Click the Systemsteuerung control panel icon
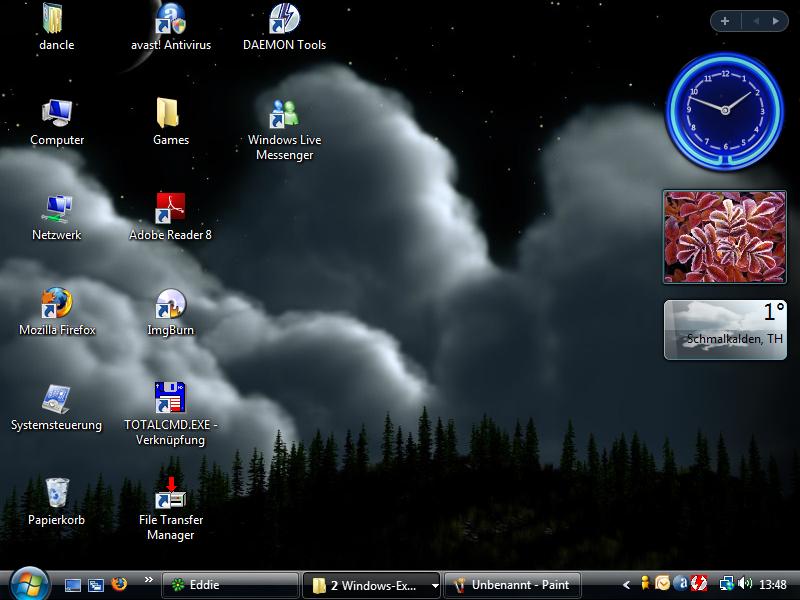Viewport: 800px width, 600px height. coord(57,399)
